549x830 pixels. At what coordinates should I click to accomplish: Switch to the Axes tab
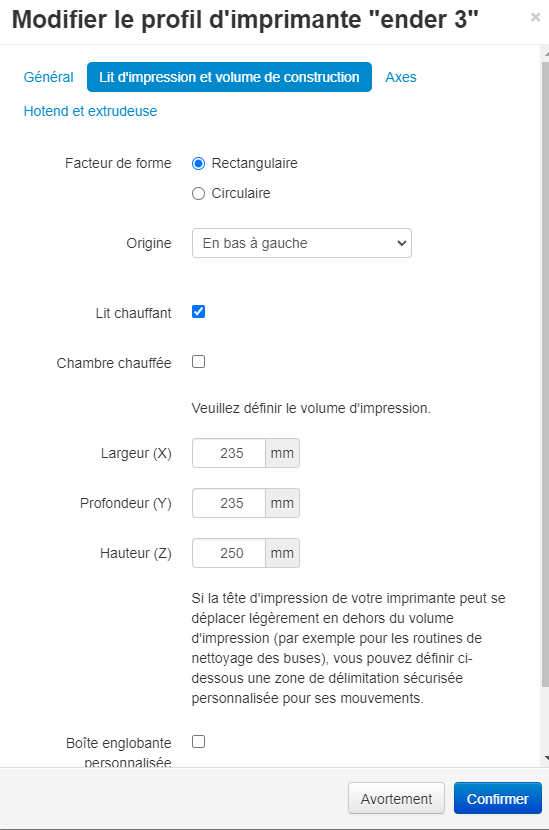(x=401, y=77)
